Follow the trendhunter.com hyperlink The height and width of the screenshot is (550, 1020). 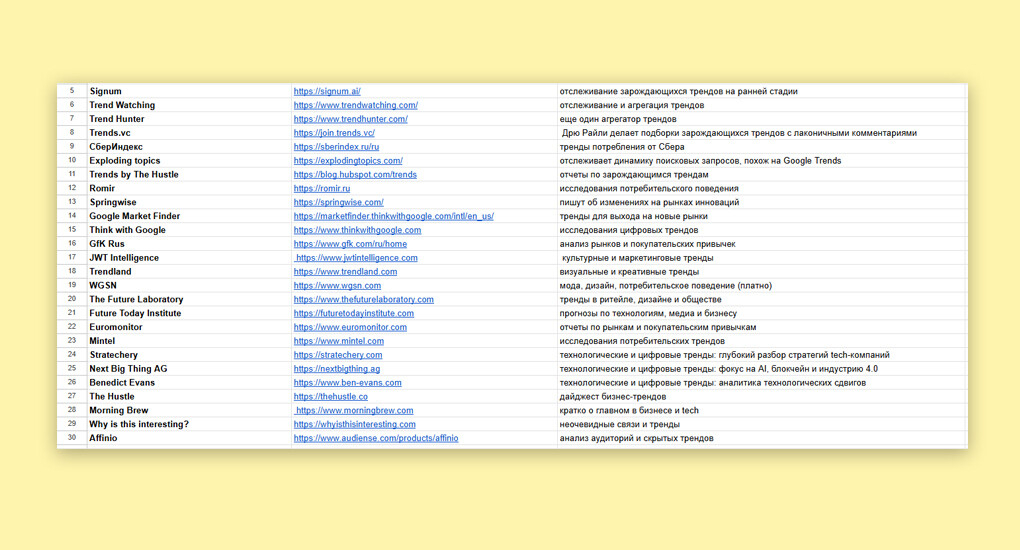[350, 119]
